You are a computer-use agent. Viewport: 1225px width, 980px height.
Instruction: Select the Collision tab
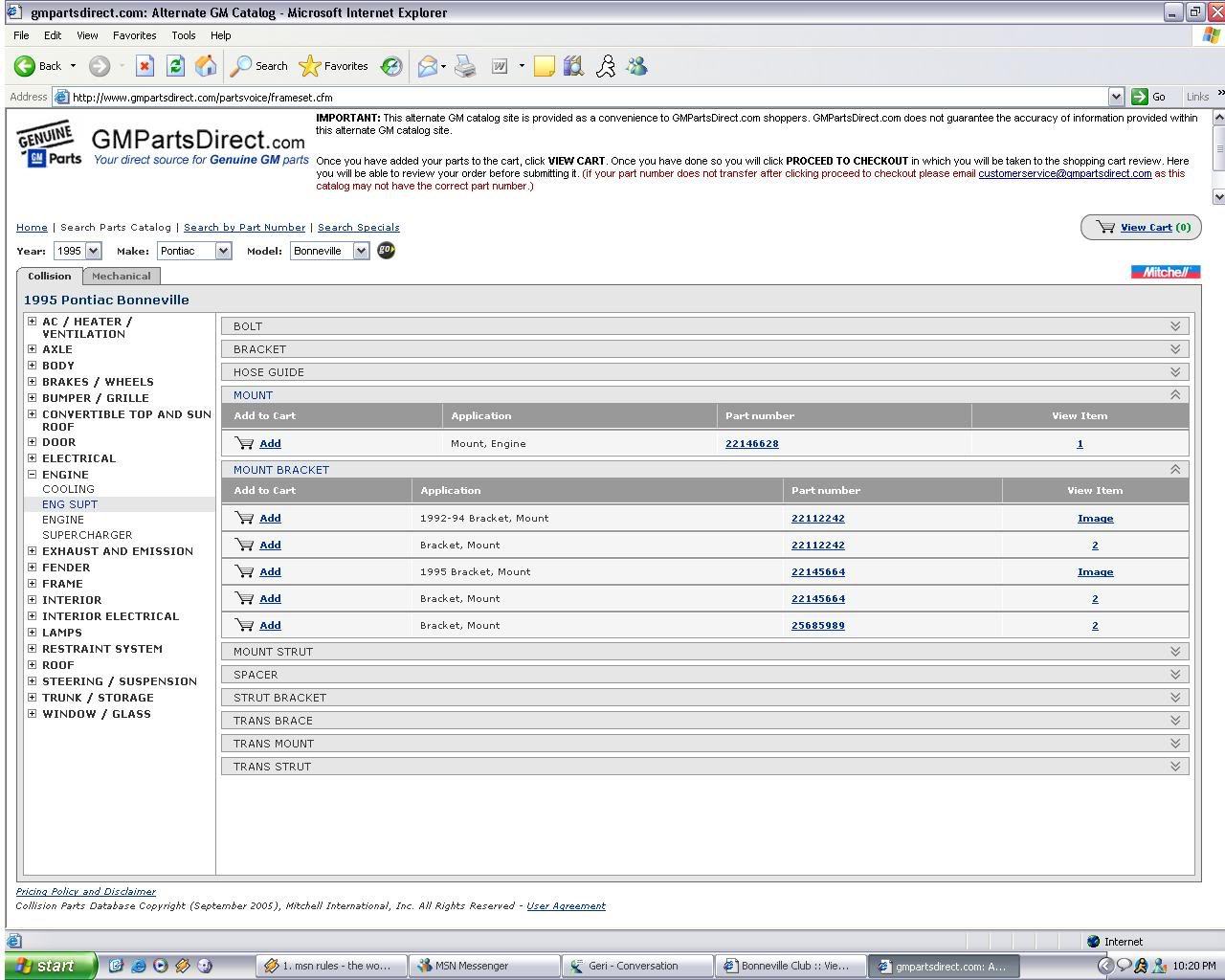(x=50, y=276)
